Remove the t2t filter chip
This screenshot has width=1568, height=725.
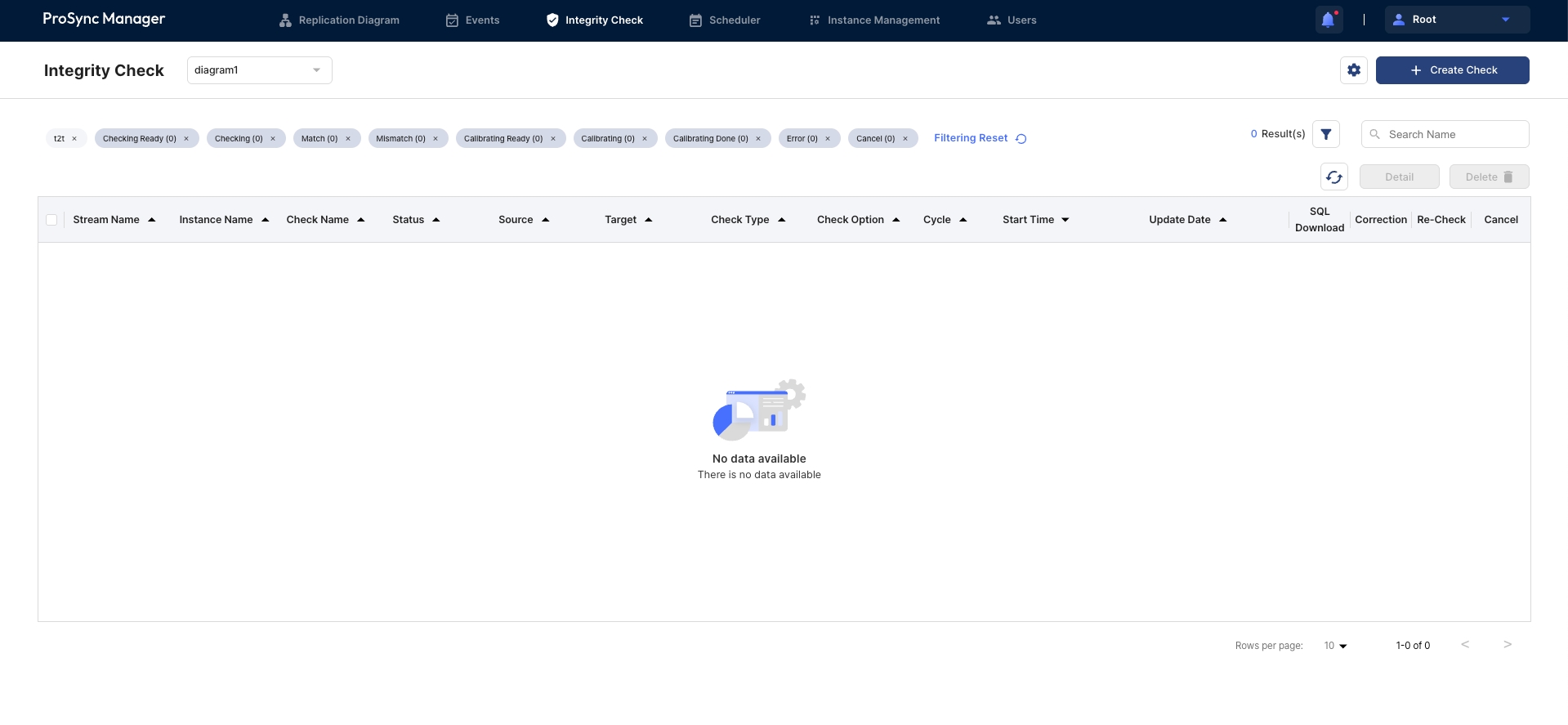coord(74,139)
